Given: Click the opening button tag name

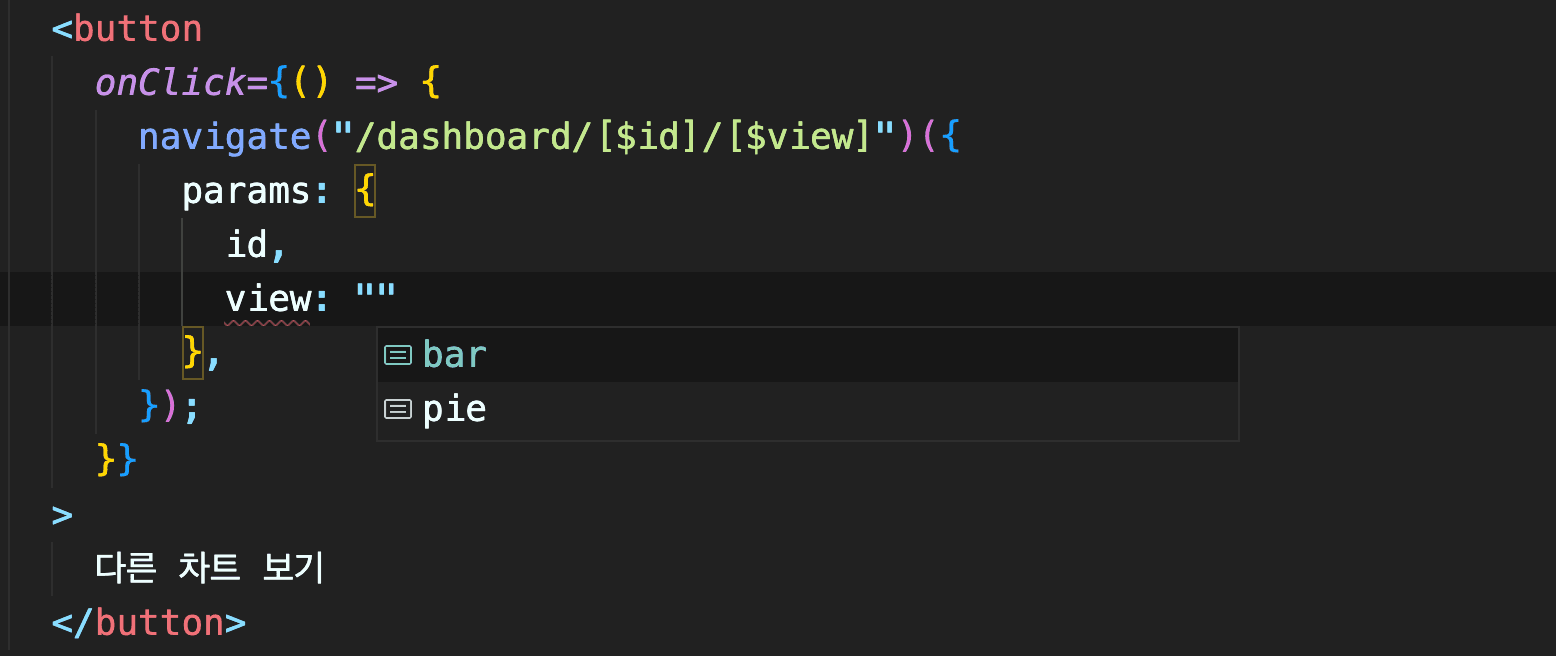Looking at the screenshot, I should pos(138,28).
